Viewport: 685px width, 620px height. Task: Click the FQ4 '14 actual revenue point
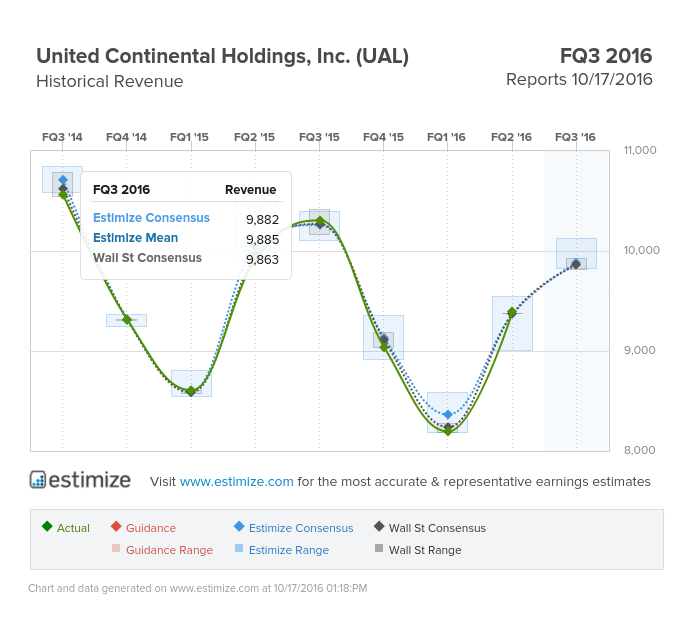click(x=127, y=320)
